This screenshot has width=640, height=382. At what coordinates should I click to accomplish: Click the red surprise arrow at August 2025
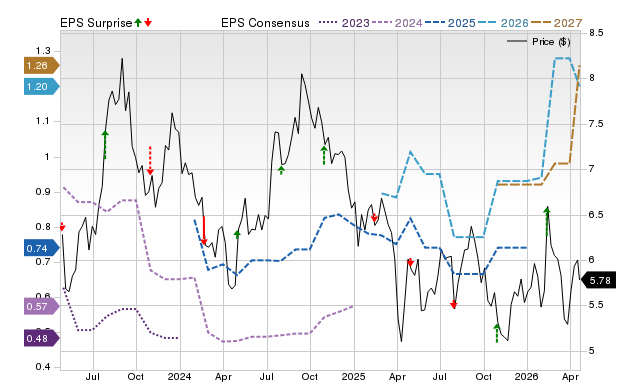coord(453,304)
